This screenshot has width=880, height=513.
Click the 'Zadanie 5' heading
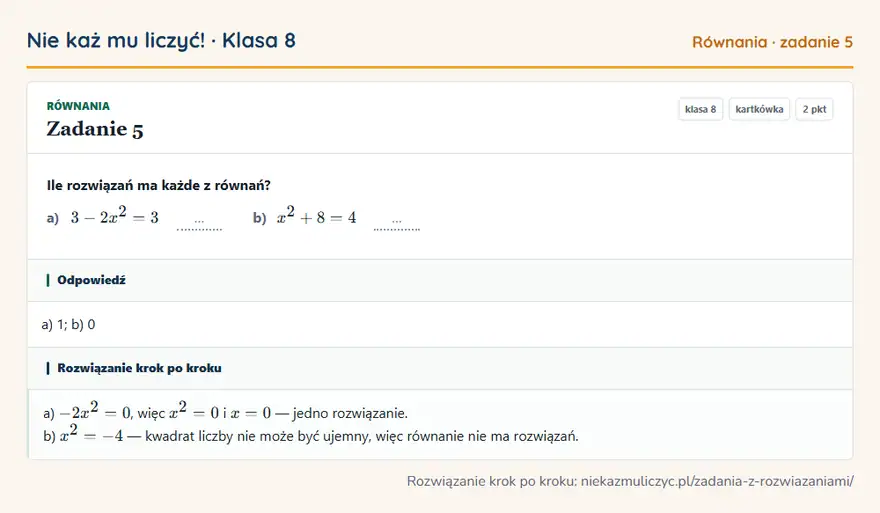(x=95, y=129)
